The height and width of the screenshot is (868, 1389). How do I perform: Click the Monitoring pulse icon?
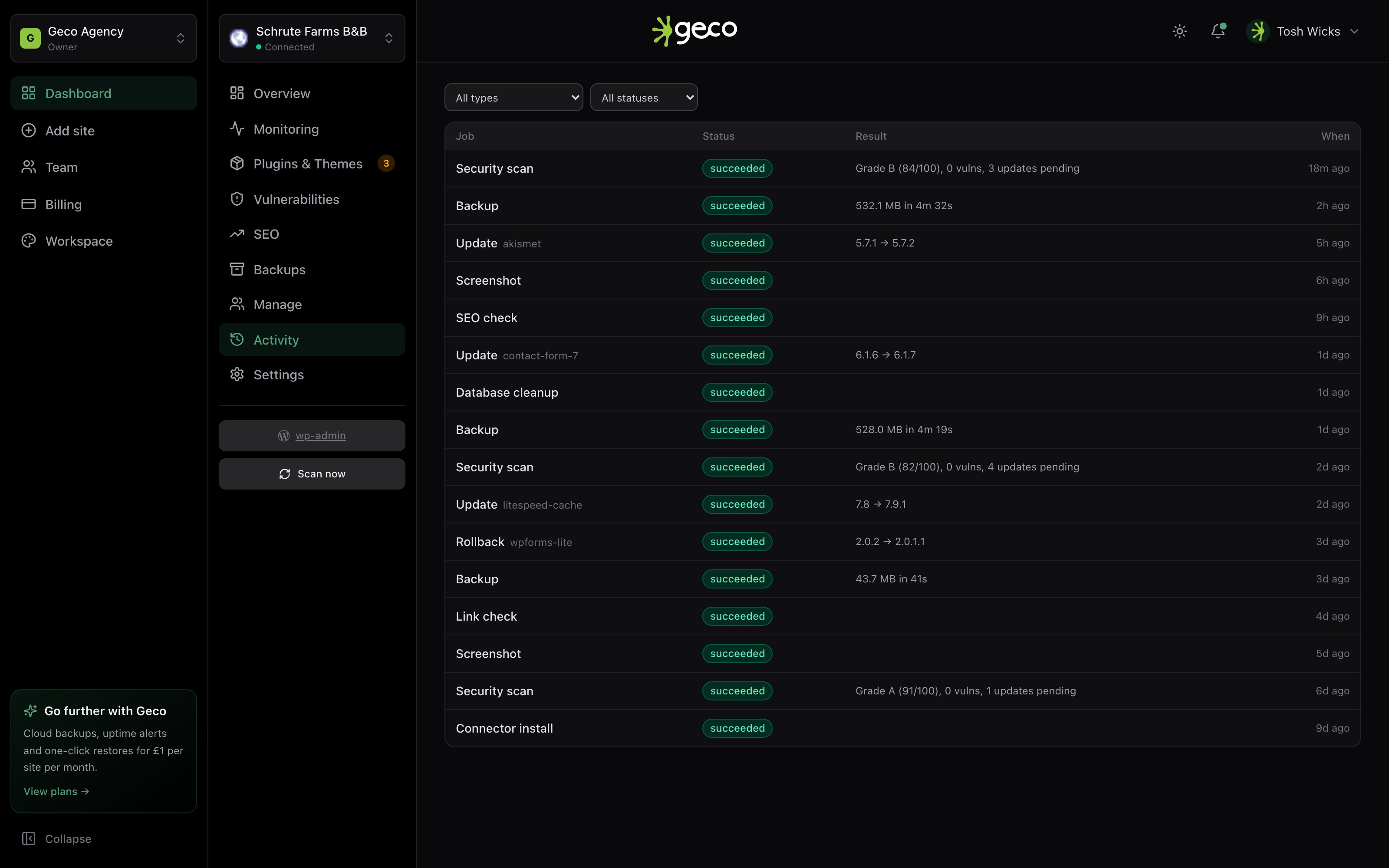(x=237, y=128)
